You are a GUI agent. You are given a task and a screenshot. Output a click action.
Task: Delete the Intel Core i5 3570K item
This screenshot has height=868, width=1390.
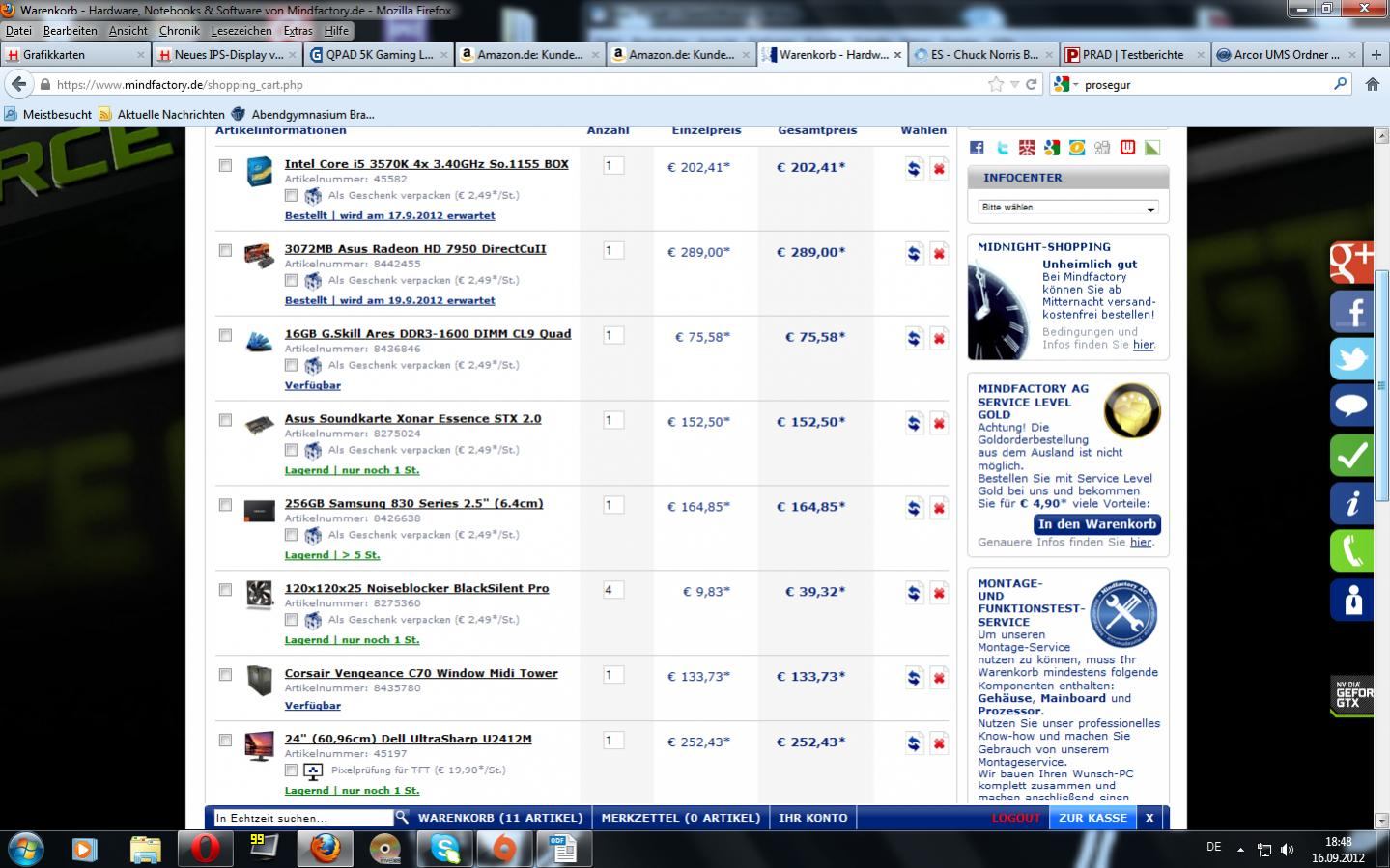(x=938, y=169)
